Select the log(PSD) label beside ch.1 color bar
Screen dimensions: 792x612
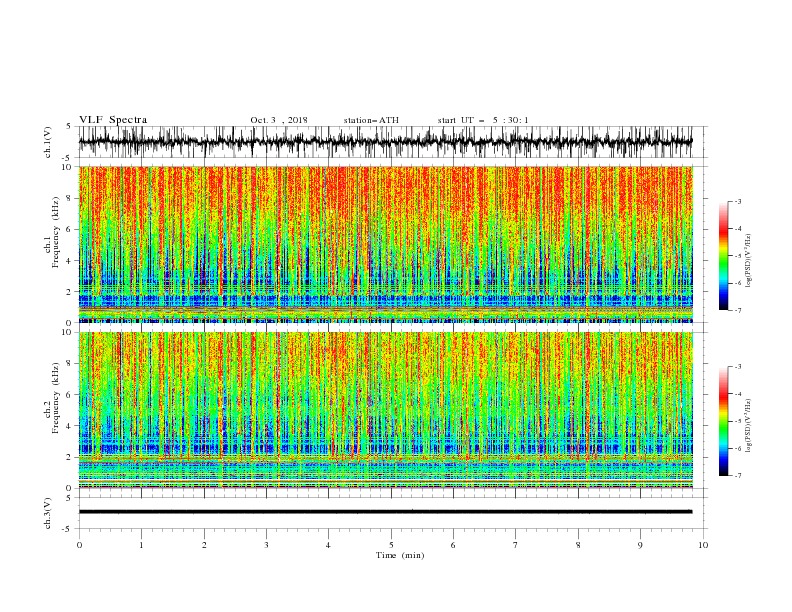(748, 261)
